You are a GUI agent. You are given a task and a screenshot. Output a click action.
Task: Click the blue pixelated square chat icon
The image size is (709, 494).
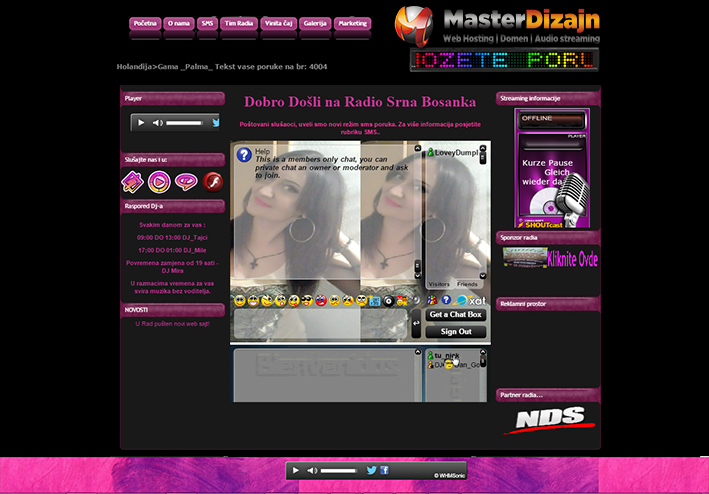375,301
